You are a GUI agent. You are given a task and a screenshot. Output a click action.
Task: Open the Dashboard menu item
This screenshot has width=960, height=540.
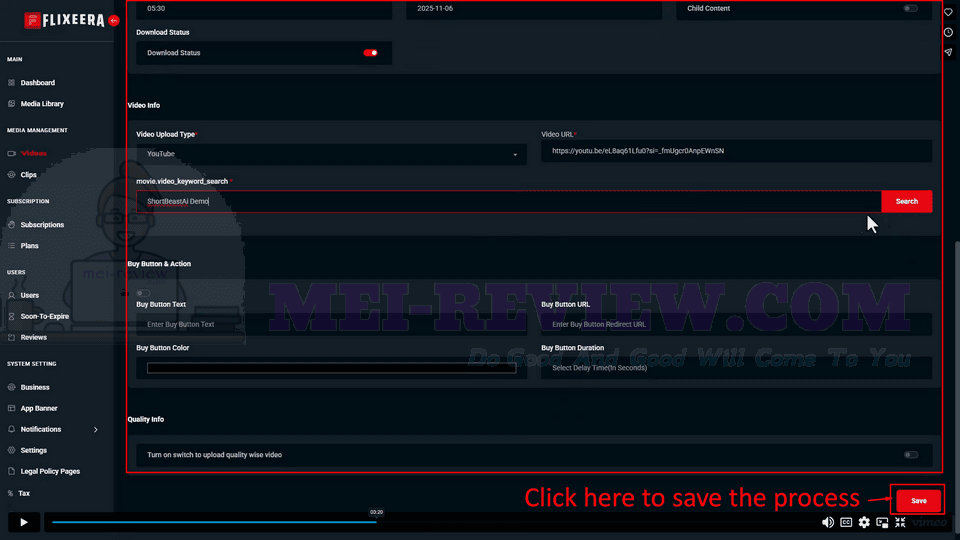coord(37,83)
